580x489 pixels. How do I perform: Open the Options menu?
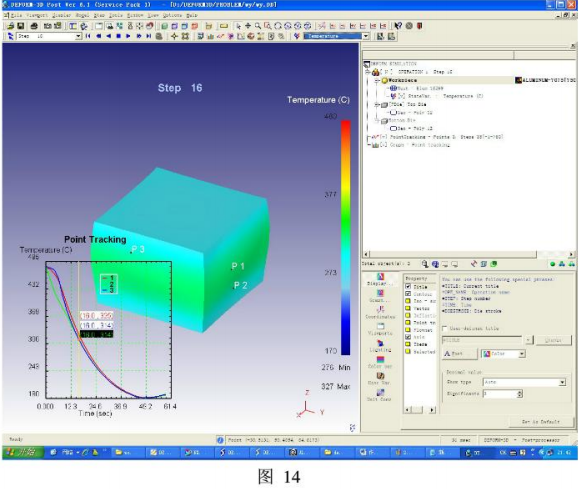coord(172,15)
